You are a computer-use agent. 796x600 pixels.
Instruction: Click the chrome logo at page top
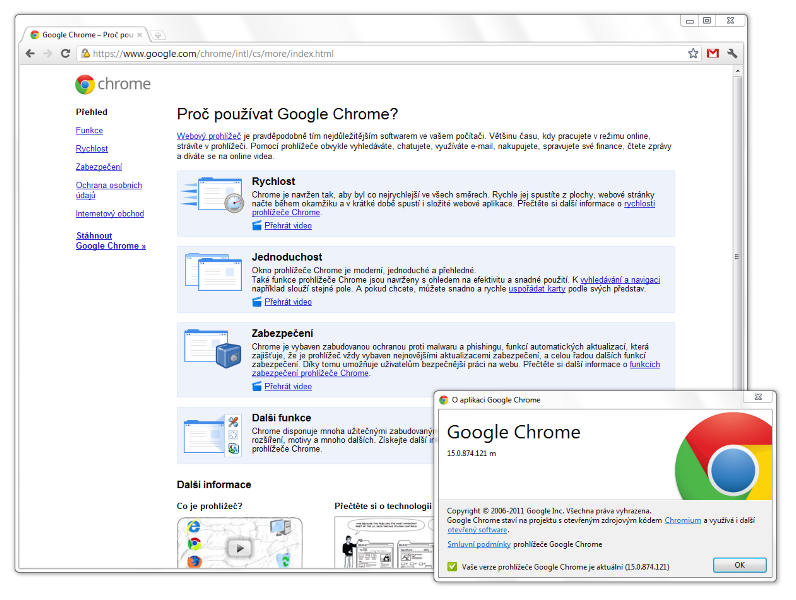[x=113, y=84]
